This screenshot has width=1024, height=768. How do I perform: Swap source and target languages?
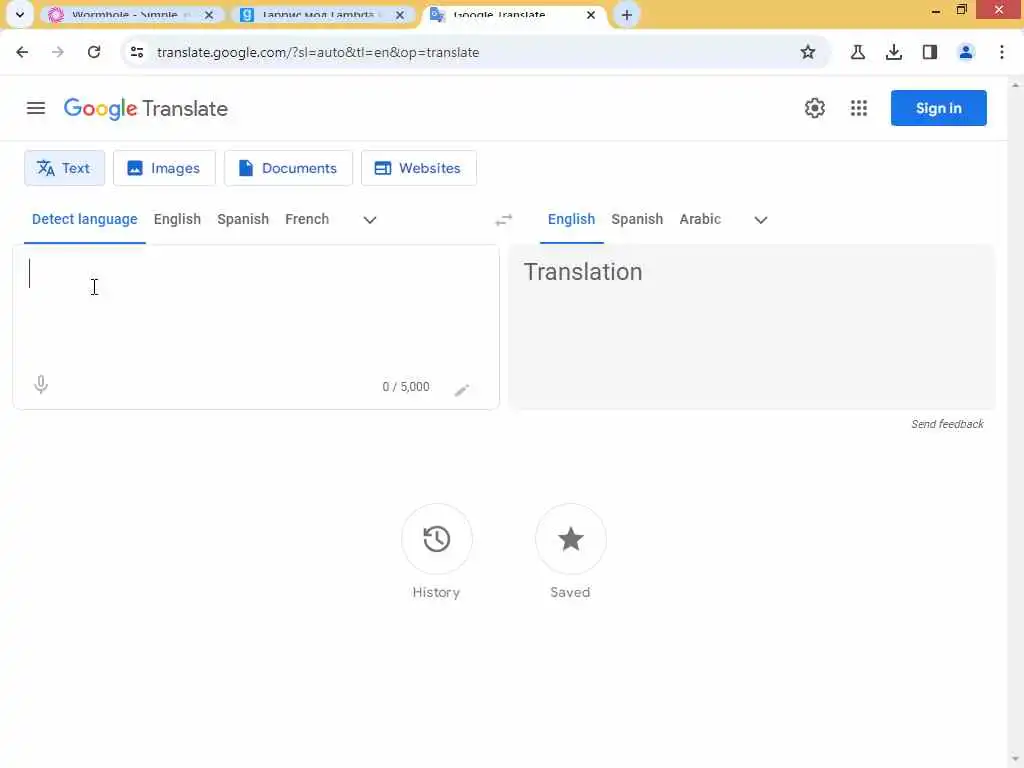[504, 220]
